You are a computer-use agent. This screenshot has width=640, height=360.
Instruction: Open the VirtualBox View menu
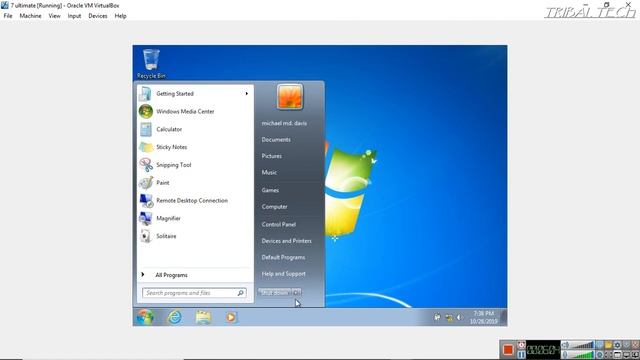[54, 16]
